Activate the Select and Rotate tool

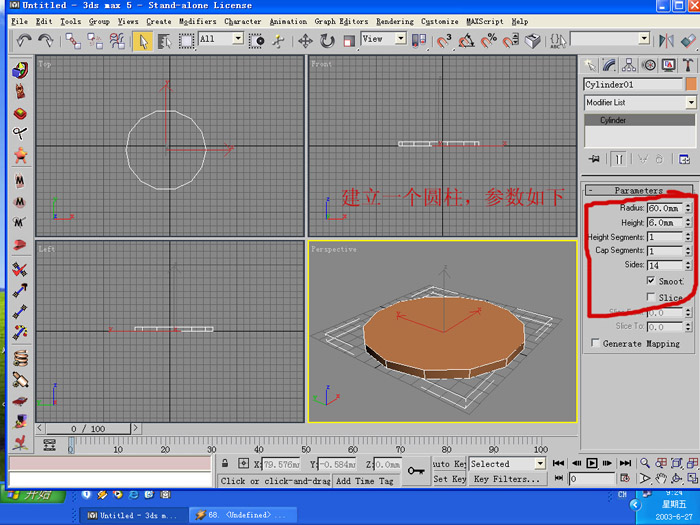coord(327,41)
